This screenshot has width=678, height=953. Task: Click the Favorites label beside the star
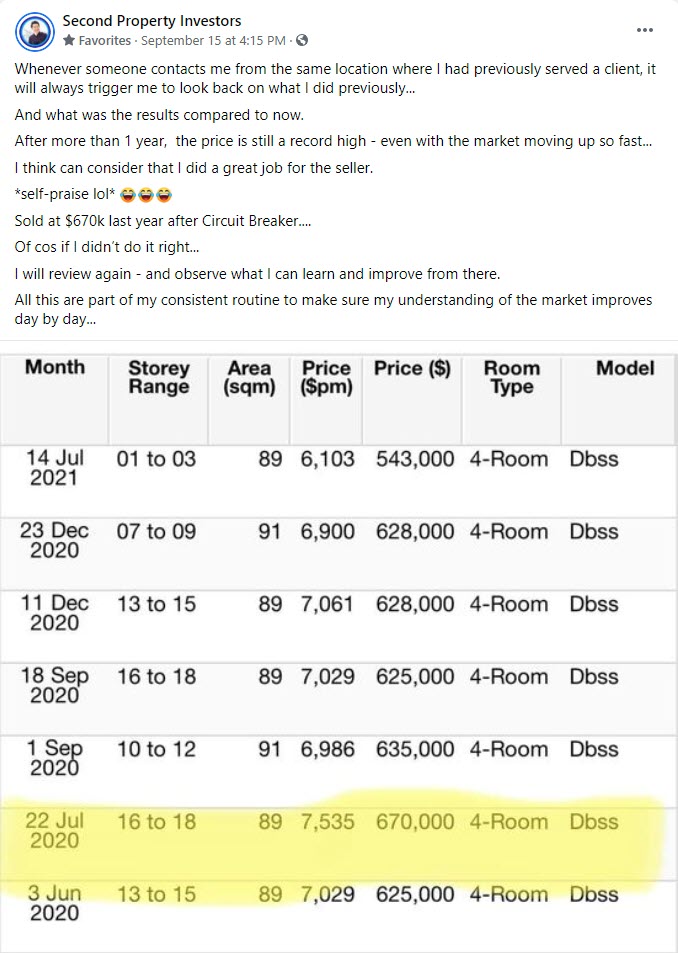pyautogui.click(x=103, y=41)
